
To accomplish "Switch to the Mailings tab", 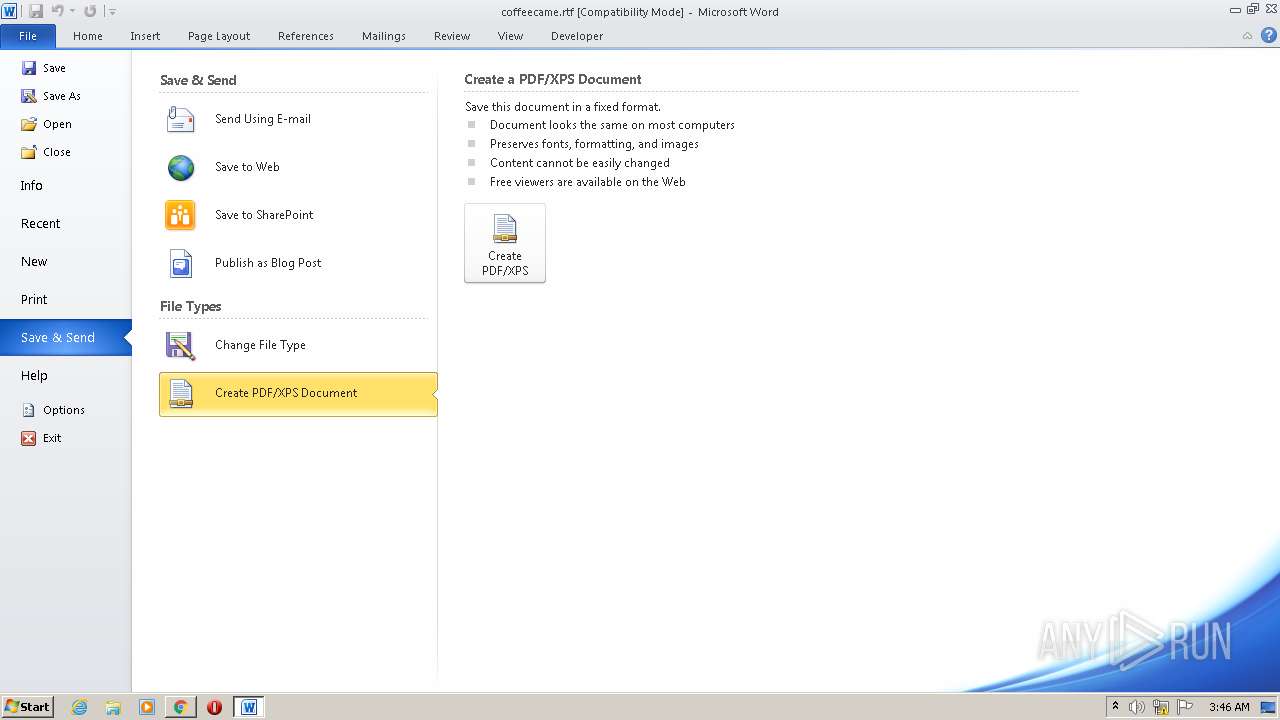I will pyautogui.click(x=384, y=36).
